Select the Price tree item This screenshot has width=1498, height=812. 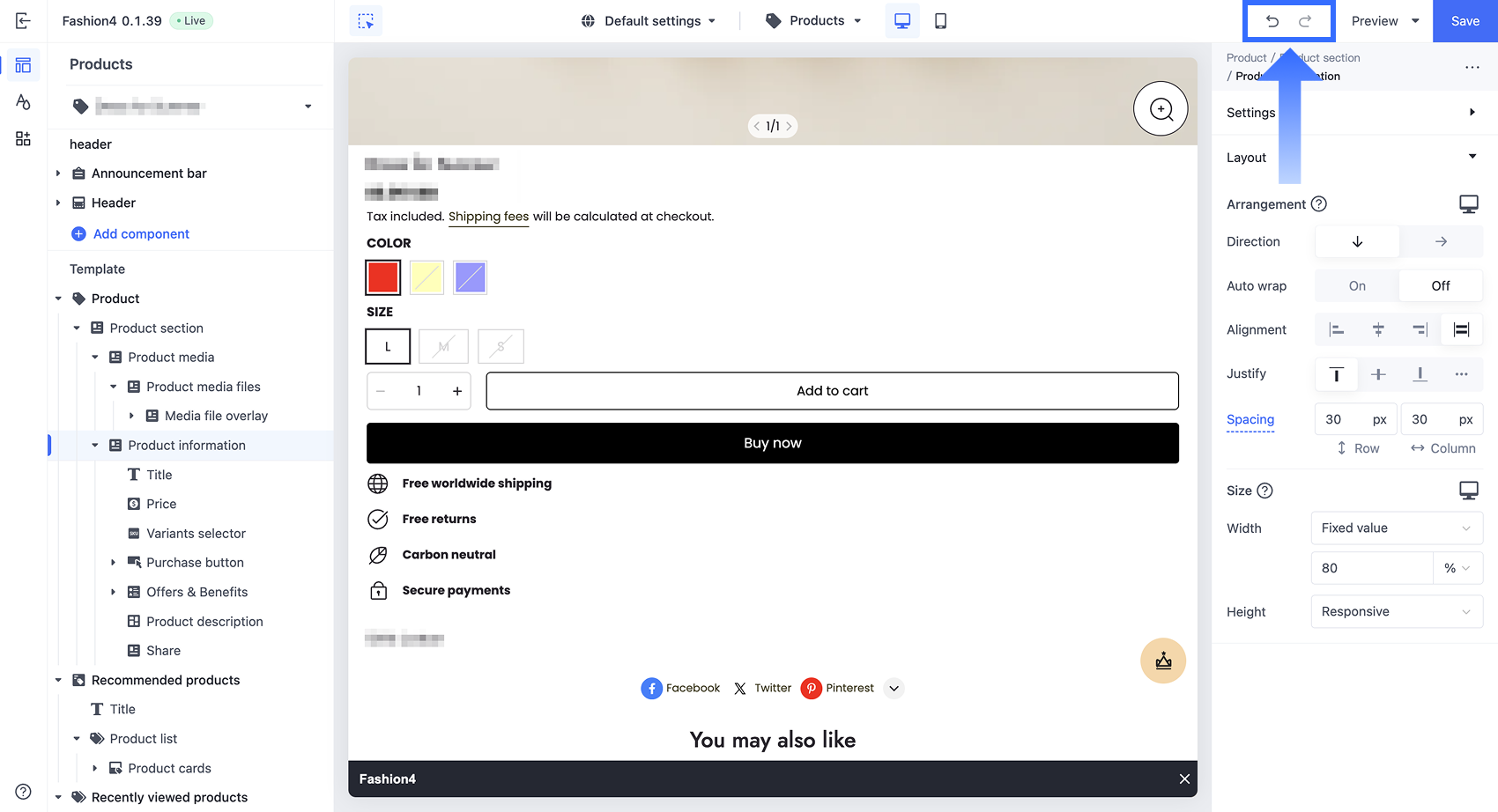[x=161, y=504]
